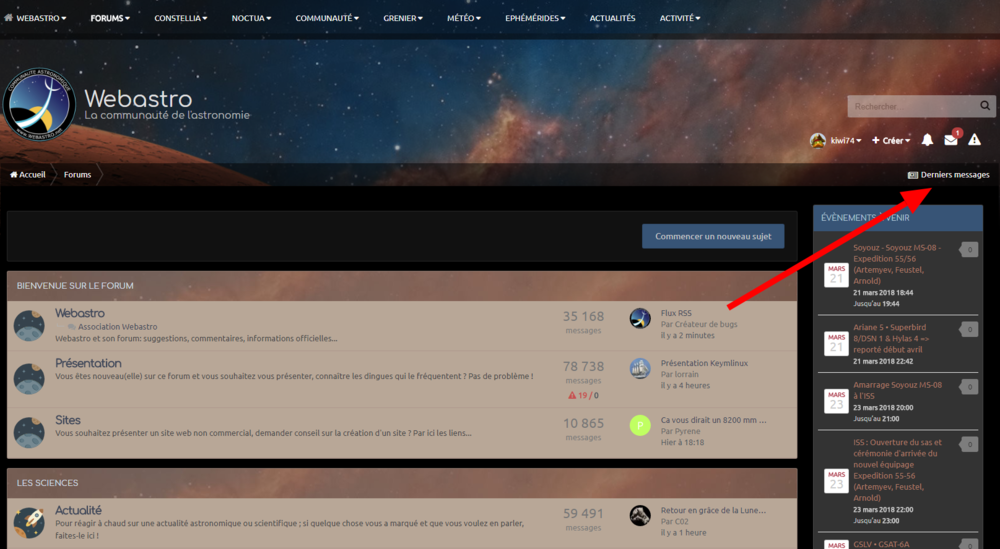Click the Amarrage Soyouz comment count badge
The height and width of the screenshot is (549, 1000).
click(969, 387)
